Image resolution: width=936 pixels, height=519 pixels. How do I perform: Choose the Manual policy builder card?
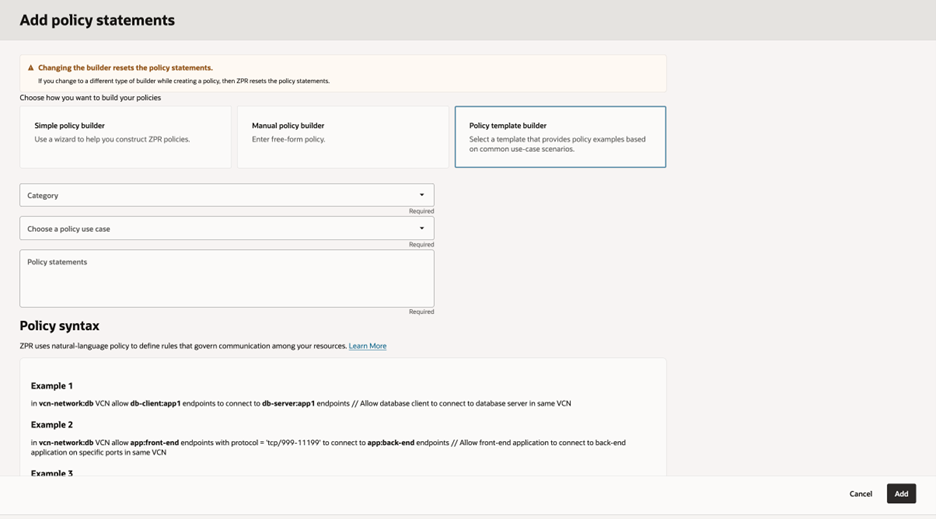(x=342, y=136)
